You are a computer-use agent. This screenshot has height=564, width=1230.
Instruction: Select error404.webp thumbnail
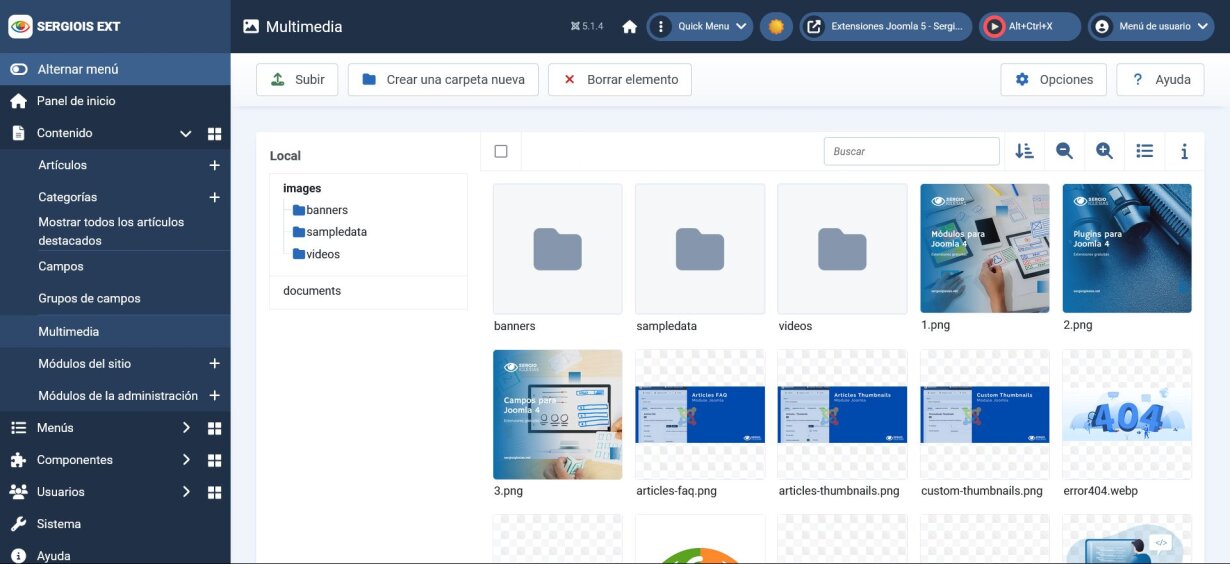pos(1127,414)
